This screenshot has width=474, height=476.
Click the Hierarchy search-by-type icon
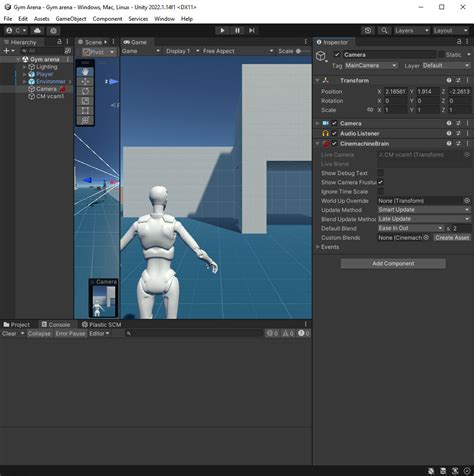pyautogui.click(x=68, y=51)
